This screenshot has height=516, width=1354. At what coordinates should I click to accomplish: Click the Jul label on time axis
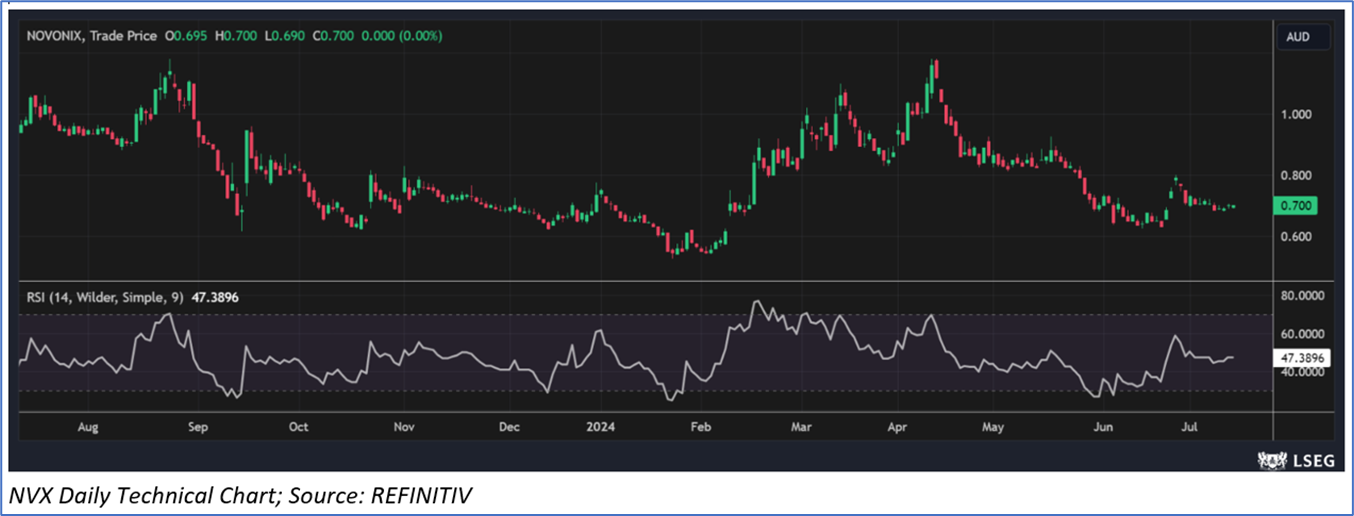[x=1190, y=427]
